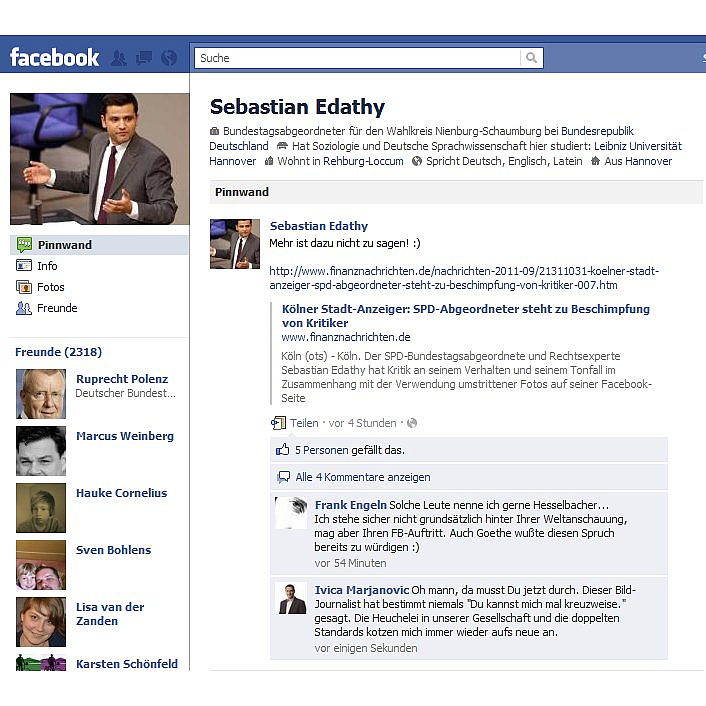Open Marcus Weinberg profile photo
This screenshot has height=706, width=706.
click(x=41, y=451)
